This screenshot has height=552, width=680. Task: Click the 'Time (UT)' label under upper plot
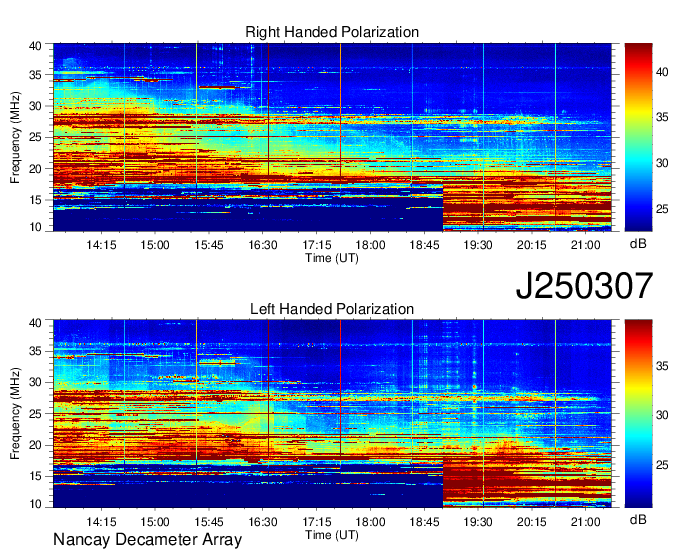pyautogui.click(x=332, y=258)
